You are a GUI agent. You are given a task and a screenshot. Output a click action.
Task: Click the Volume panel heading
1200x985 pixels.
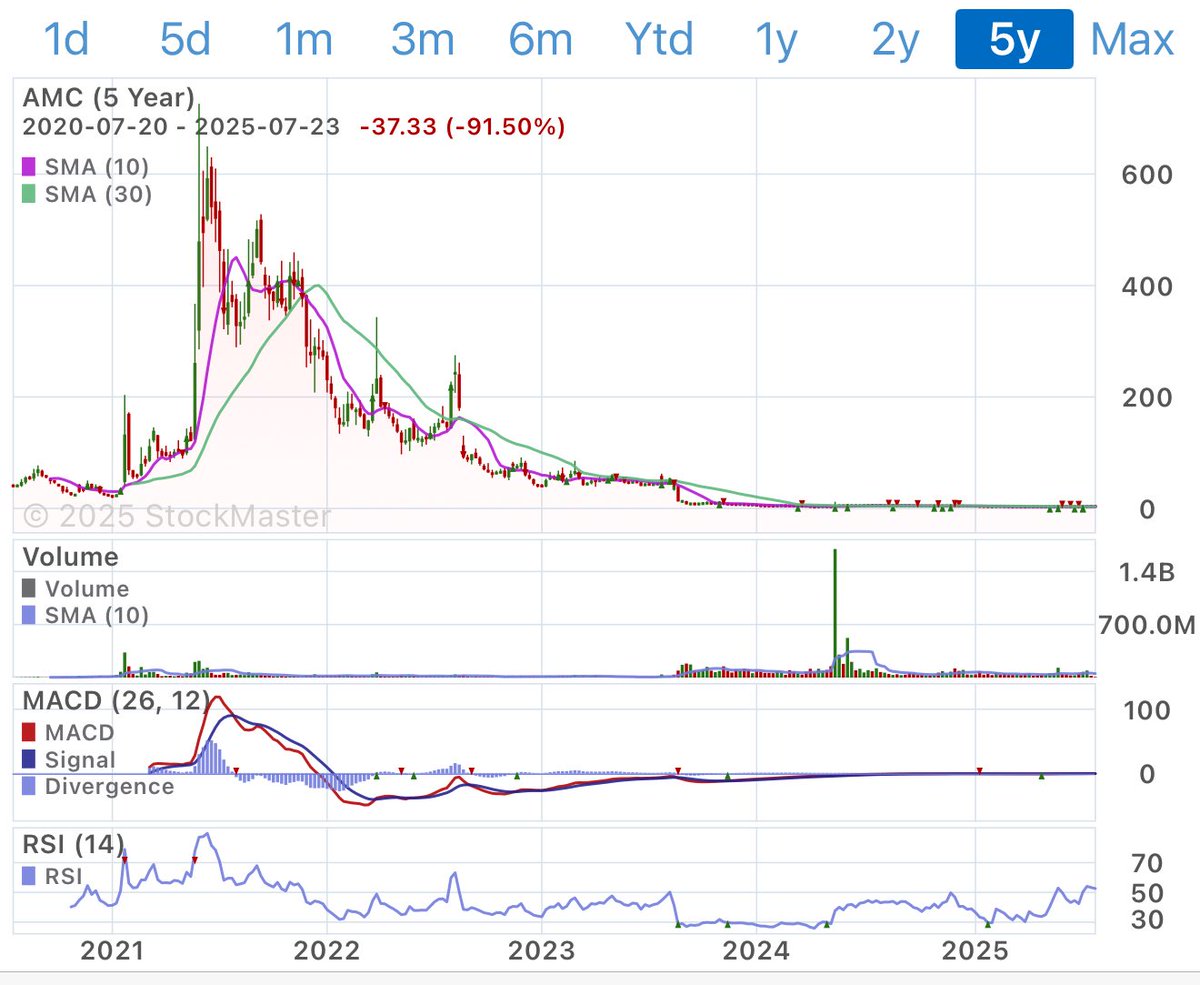point(70,557)
